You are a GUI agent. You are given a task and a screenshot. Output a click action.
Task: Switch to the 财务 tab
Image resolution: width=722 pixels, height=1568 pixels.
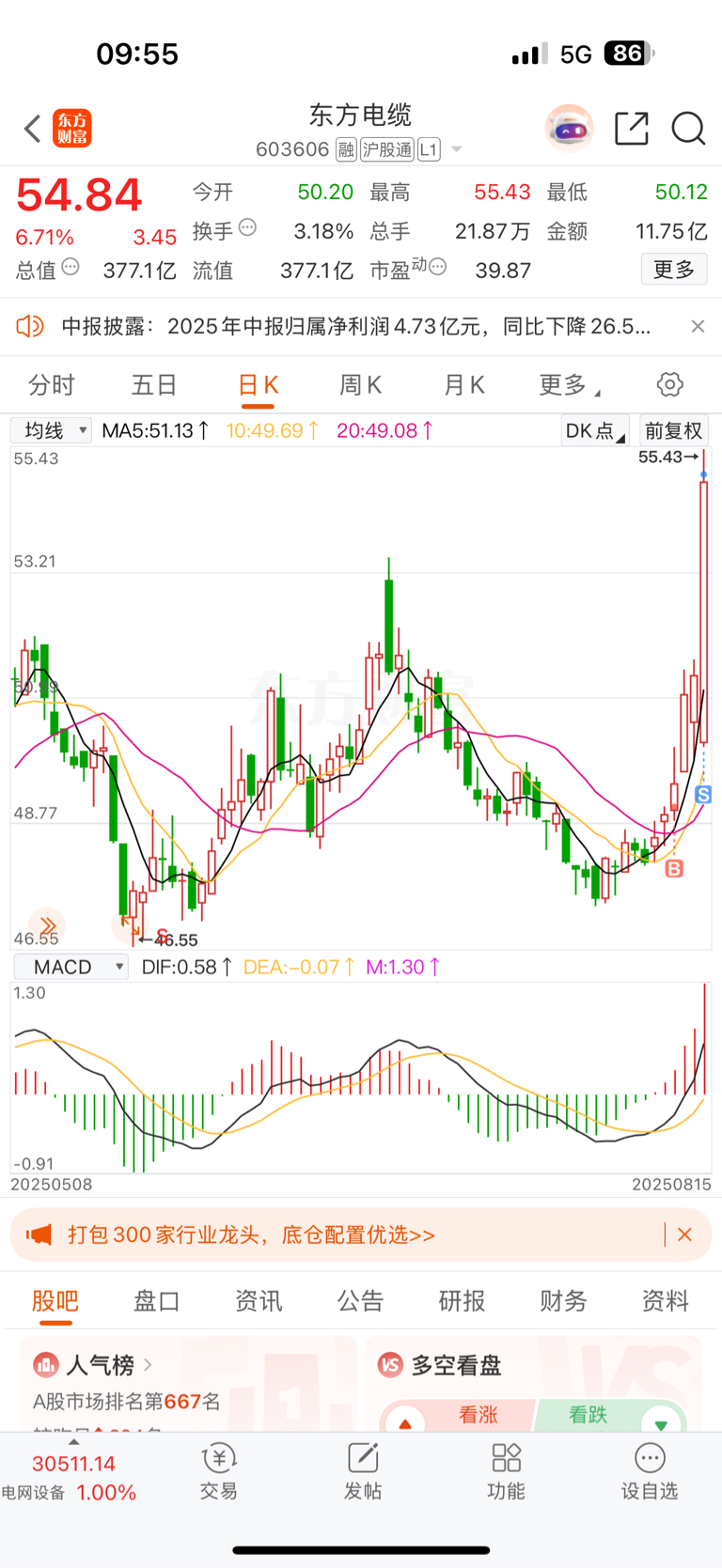pyautogui.click(x=563, y=1301)
